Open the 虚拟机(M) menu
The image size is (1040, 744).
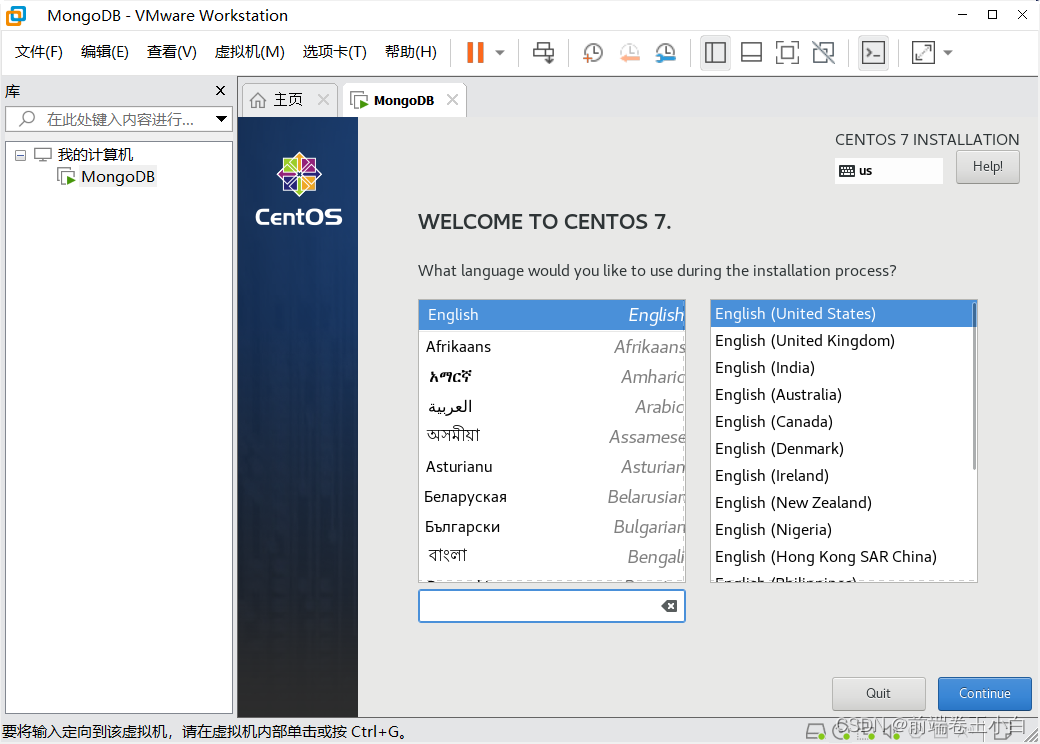pos(249,52)
